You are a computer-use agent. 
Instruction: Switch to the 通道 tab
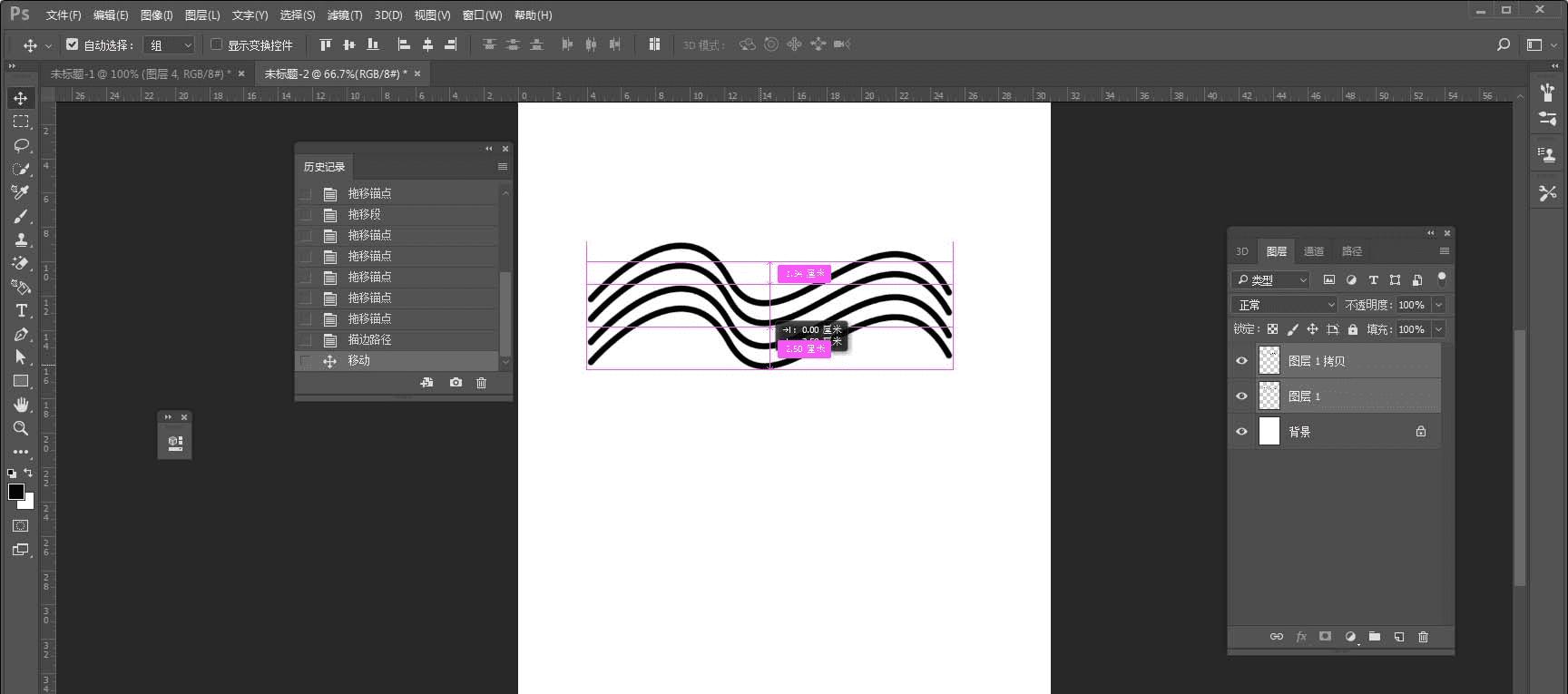1314,251
